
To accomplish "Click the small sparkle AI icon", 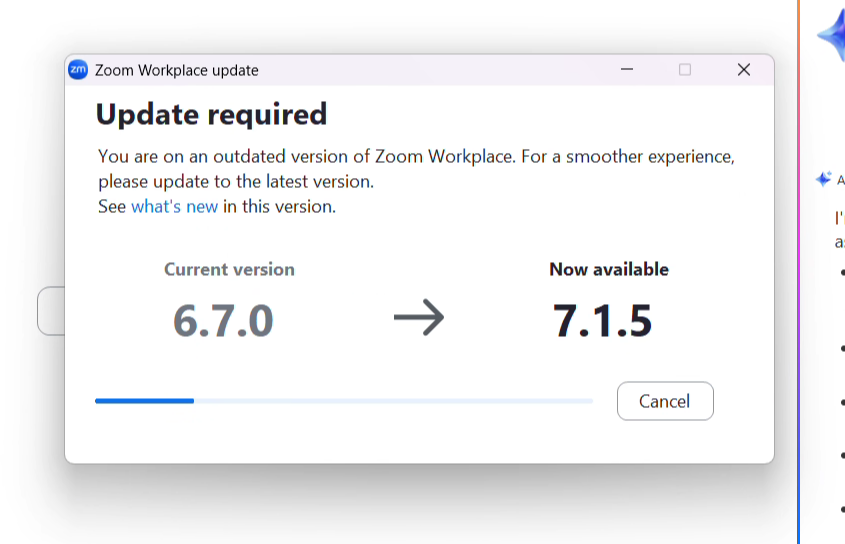I will click(x=823, y=179).
